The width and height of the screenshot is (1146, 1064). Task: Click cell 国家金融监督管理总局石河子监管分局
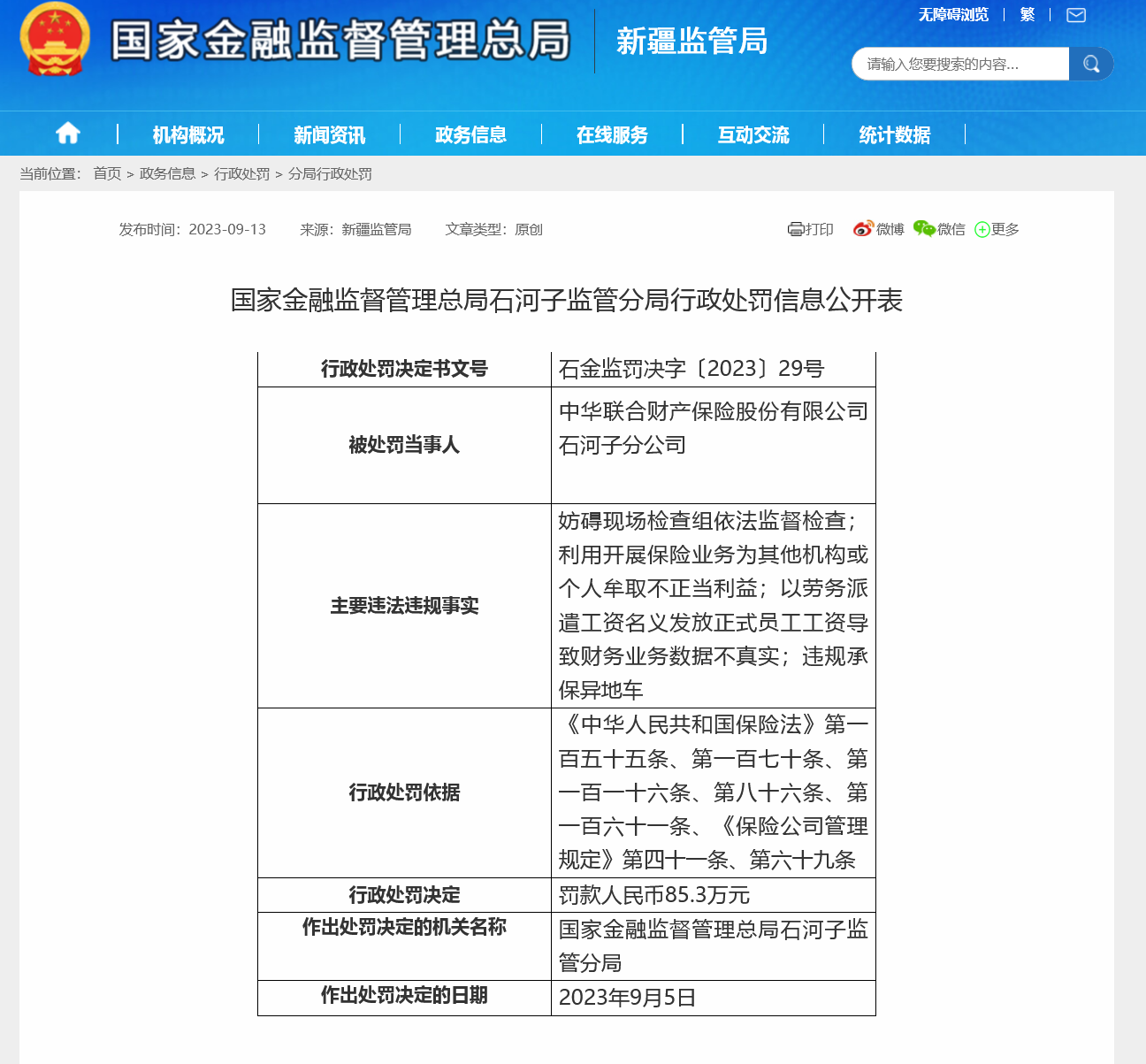[714, 946]
